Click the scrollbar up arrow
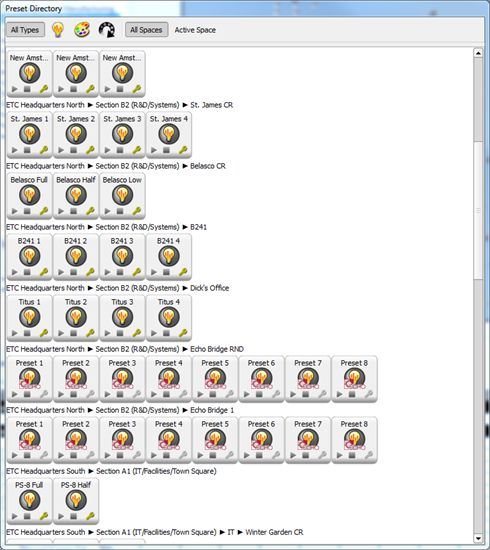The height and width of the screenshot is (550, 490). coord(478,53)
